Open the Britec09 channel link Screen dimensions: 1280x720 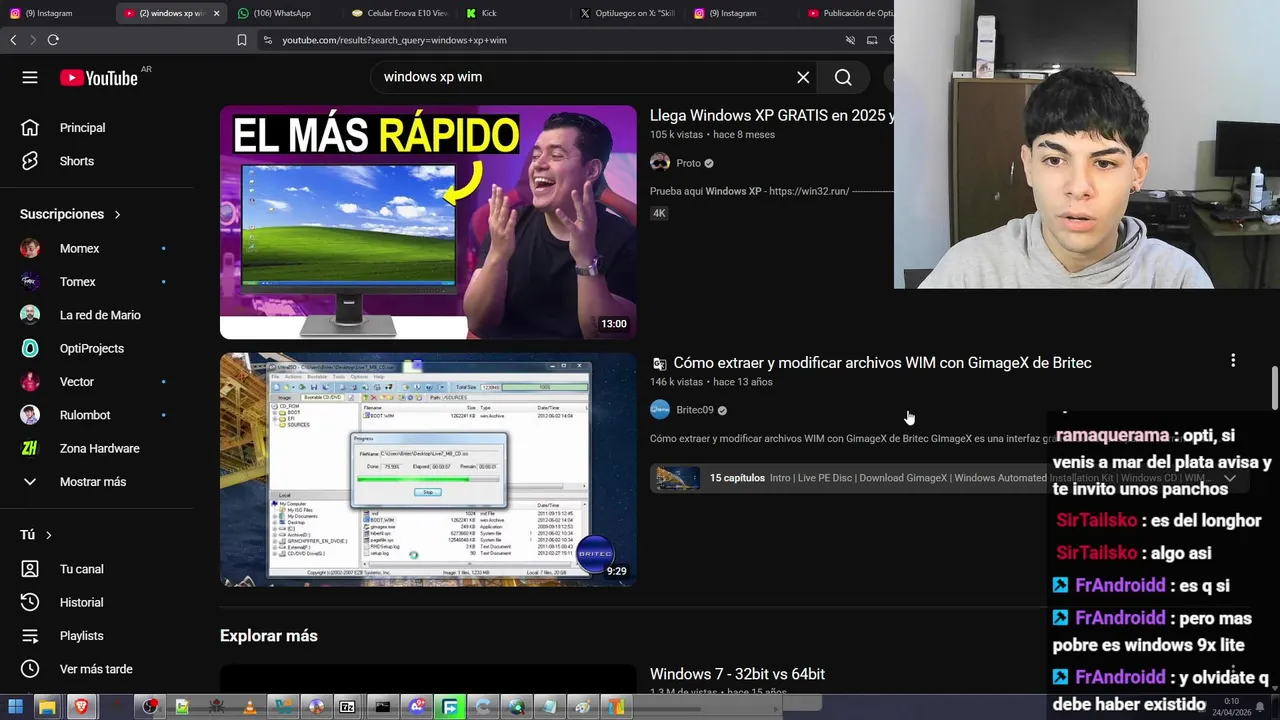point(695,410)
